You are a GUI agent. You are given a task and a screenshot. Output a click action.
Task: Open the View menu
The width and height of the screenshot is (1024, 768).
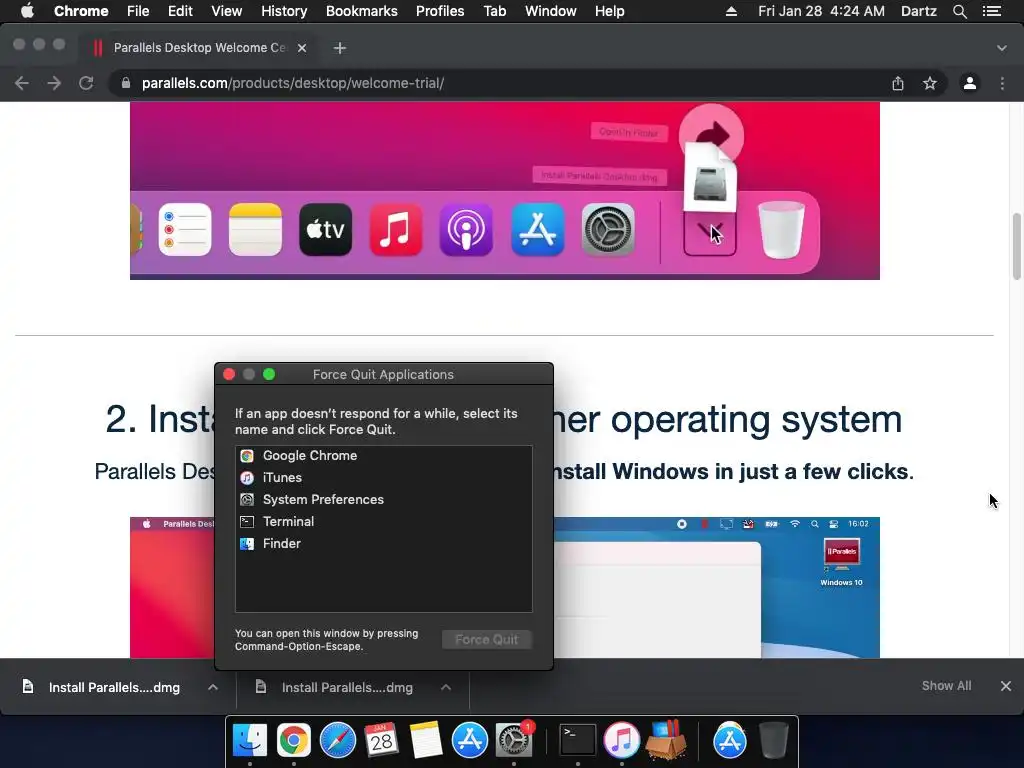pos(227,11)
